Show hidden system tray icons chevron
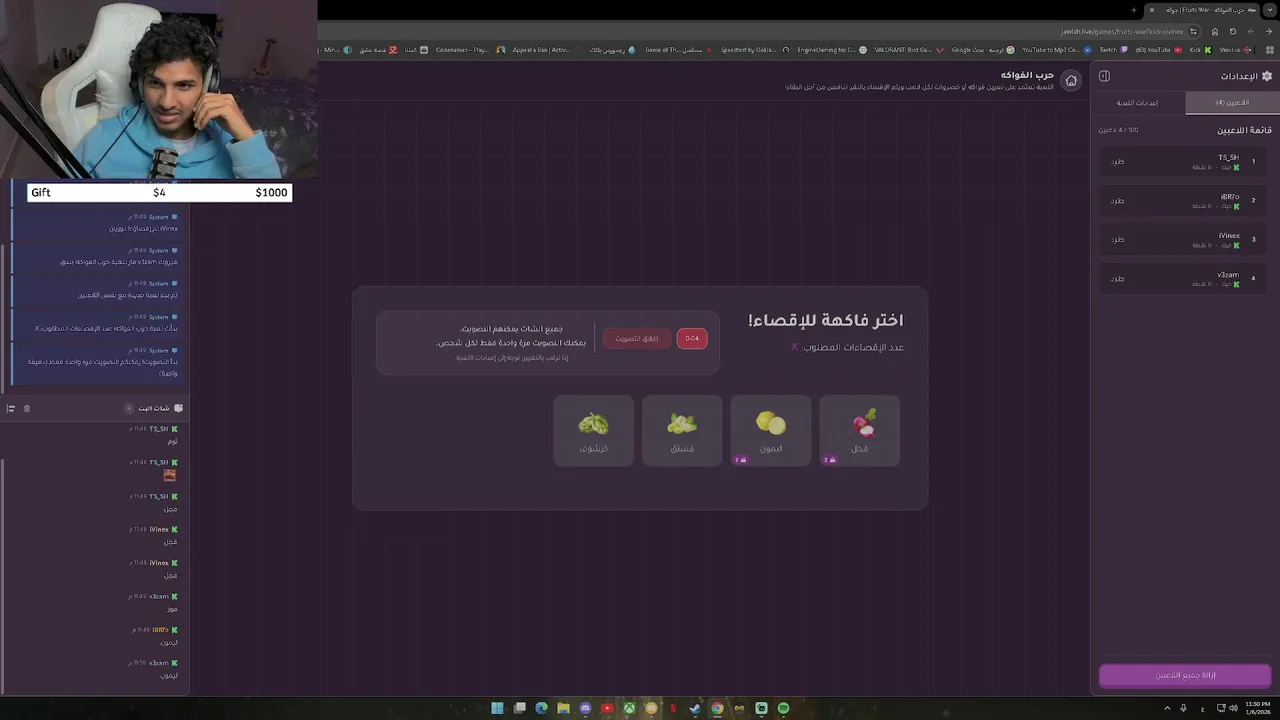 click(1167, 708)
